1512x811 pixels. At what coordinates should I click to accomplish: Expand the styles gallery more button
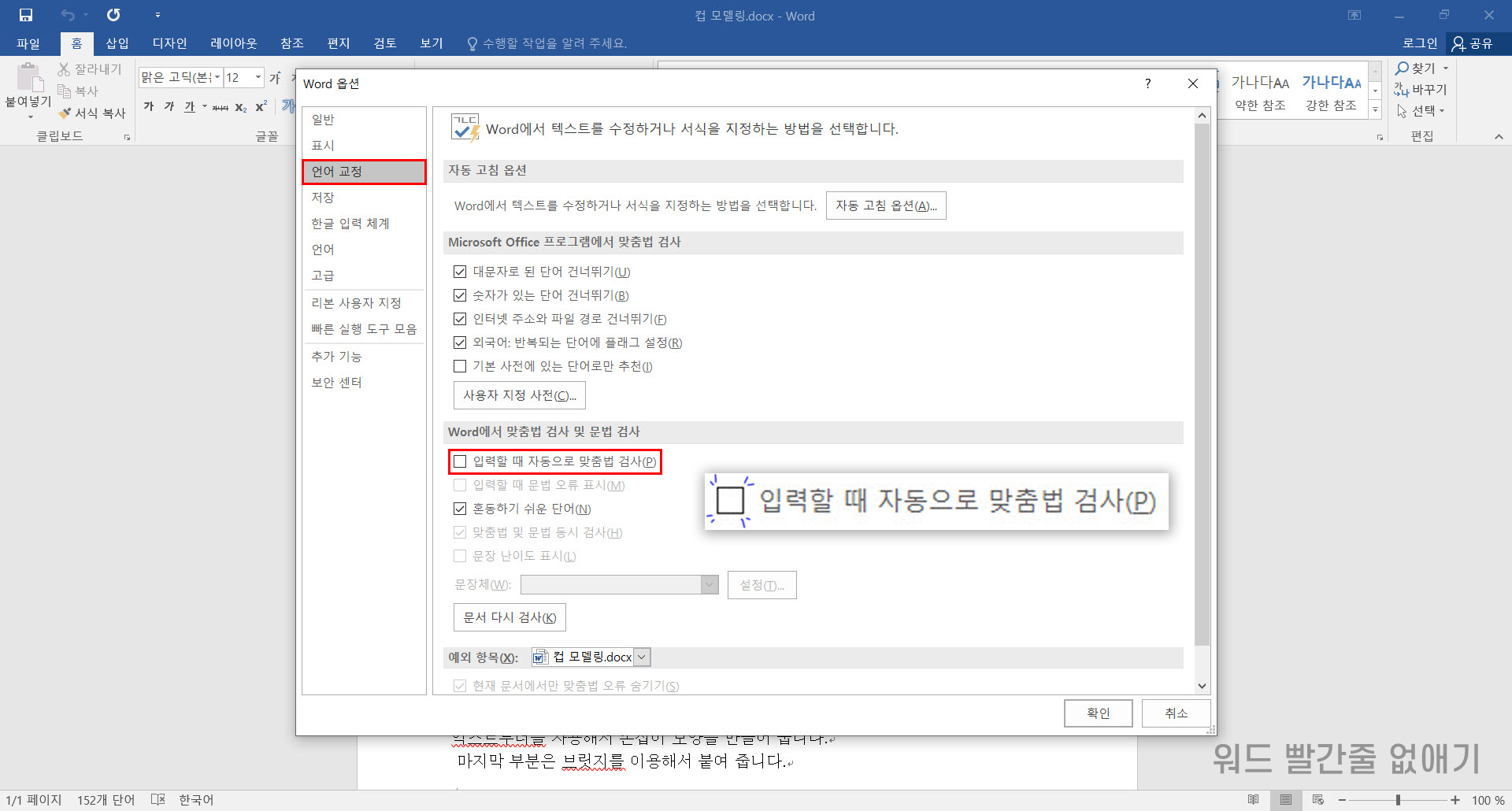(1375, 110)
